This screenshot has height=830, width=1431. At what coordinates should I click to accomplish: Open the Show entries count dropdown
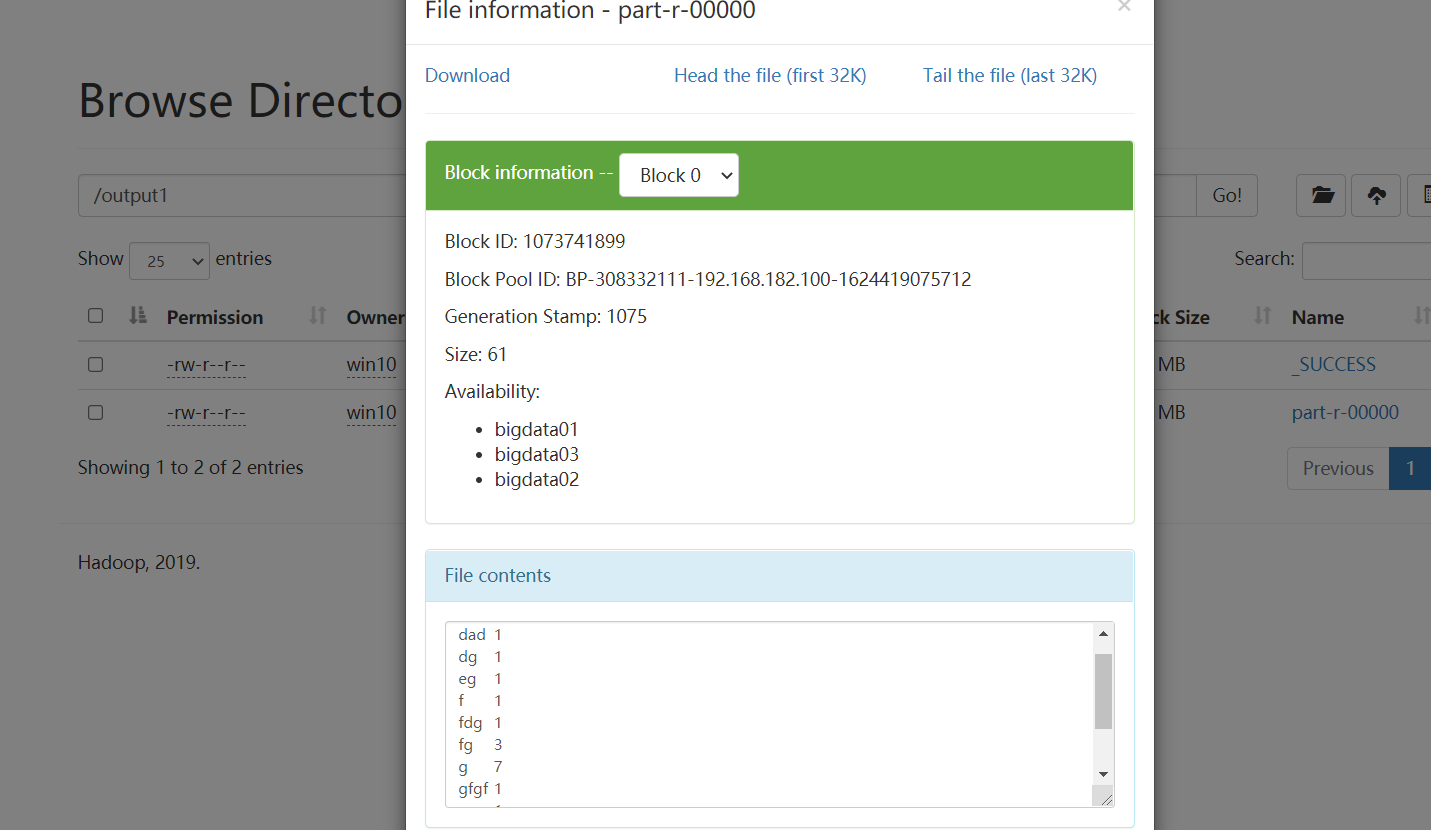[x=169, y=261]
